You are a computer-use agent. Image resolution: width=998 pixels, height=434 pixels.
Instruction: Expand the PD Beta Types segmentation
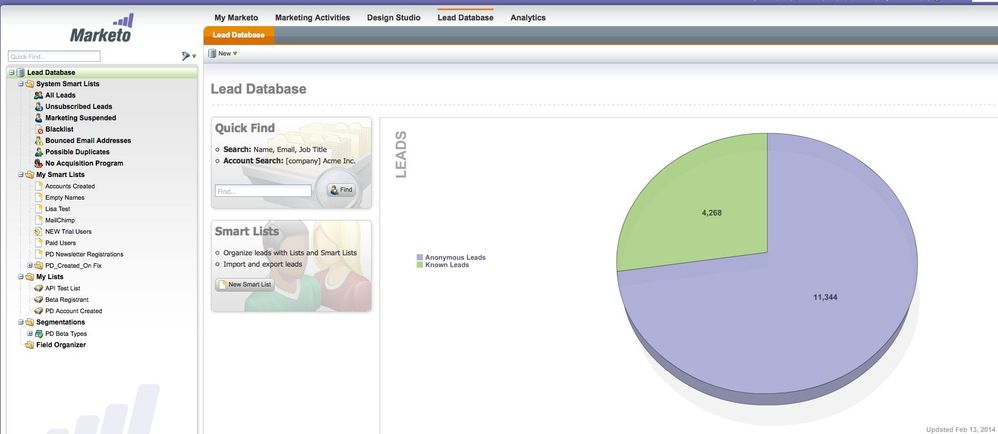click(30, 333)
